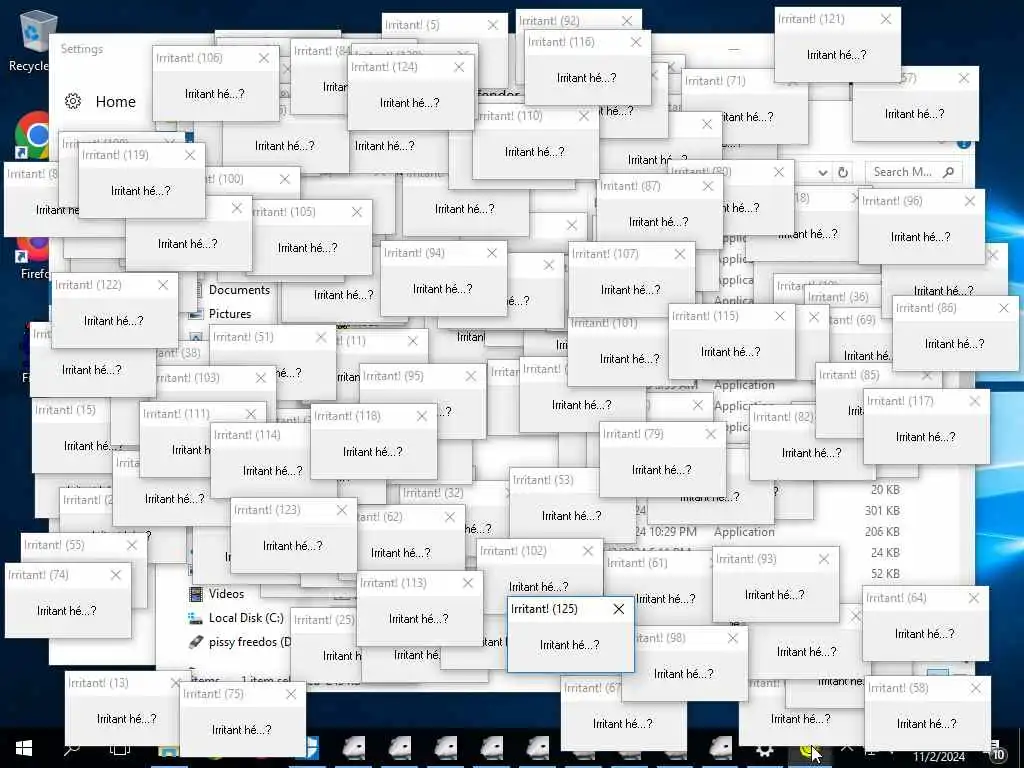Screen dimensions: 1024x768
Task: Close the Irritant! (64) dialog
Action: tap(974, 598)
